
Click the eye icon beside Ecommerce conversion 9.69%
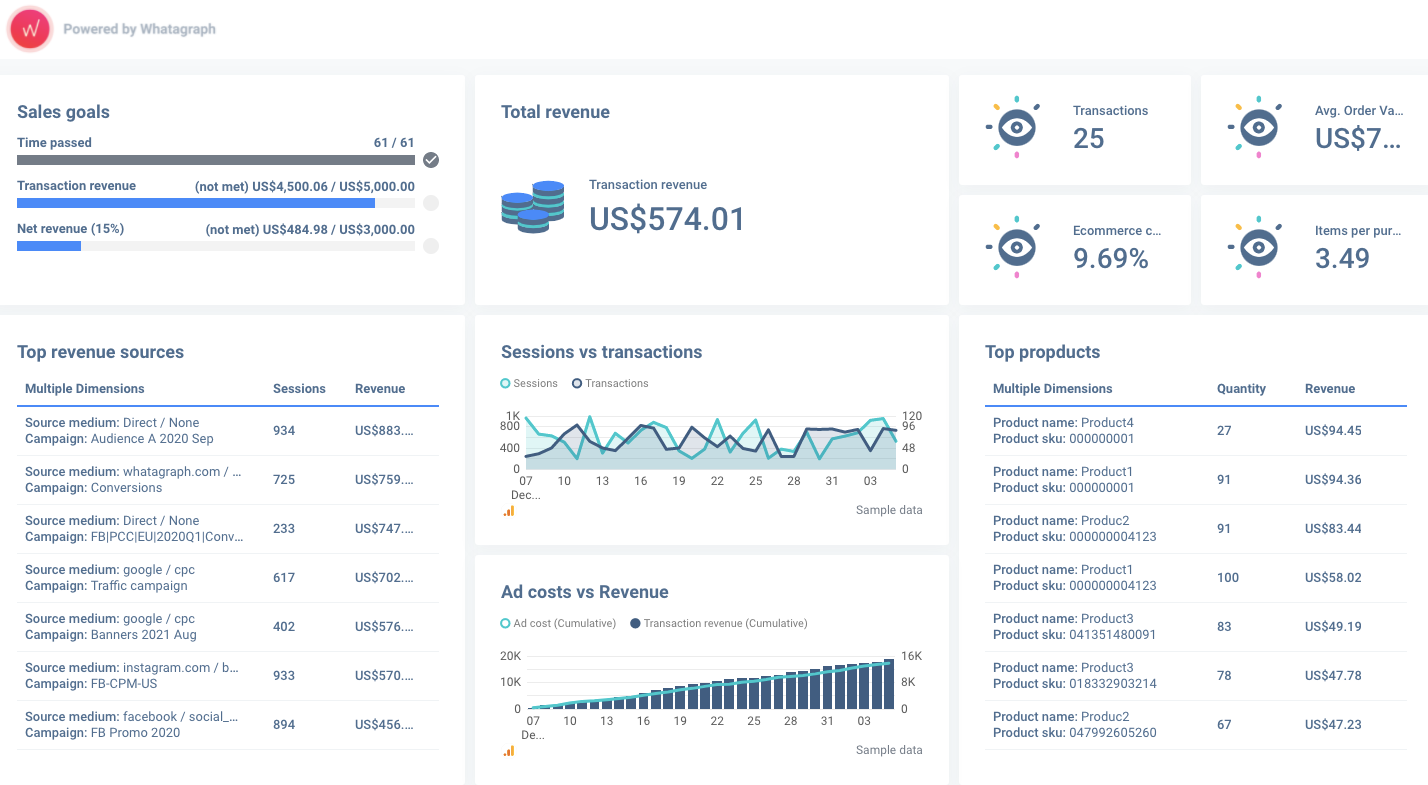click(1016, 247)
